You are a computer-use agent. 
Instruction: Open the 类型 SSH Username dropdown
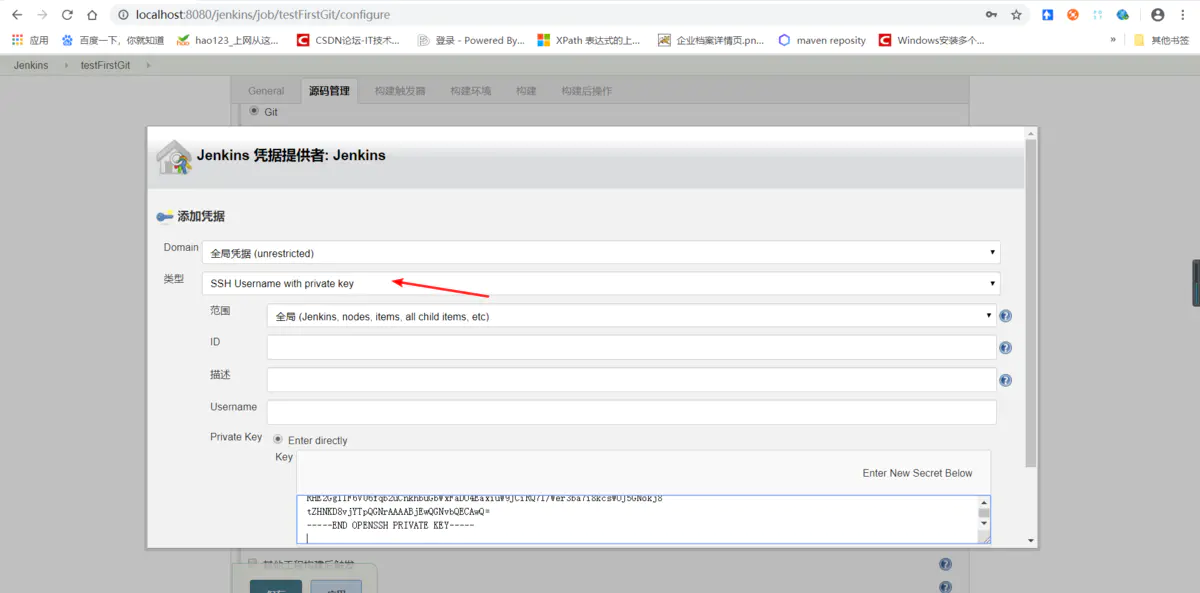[601, 283]
